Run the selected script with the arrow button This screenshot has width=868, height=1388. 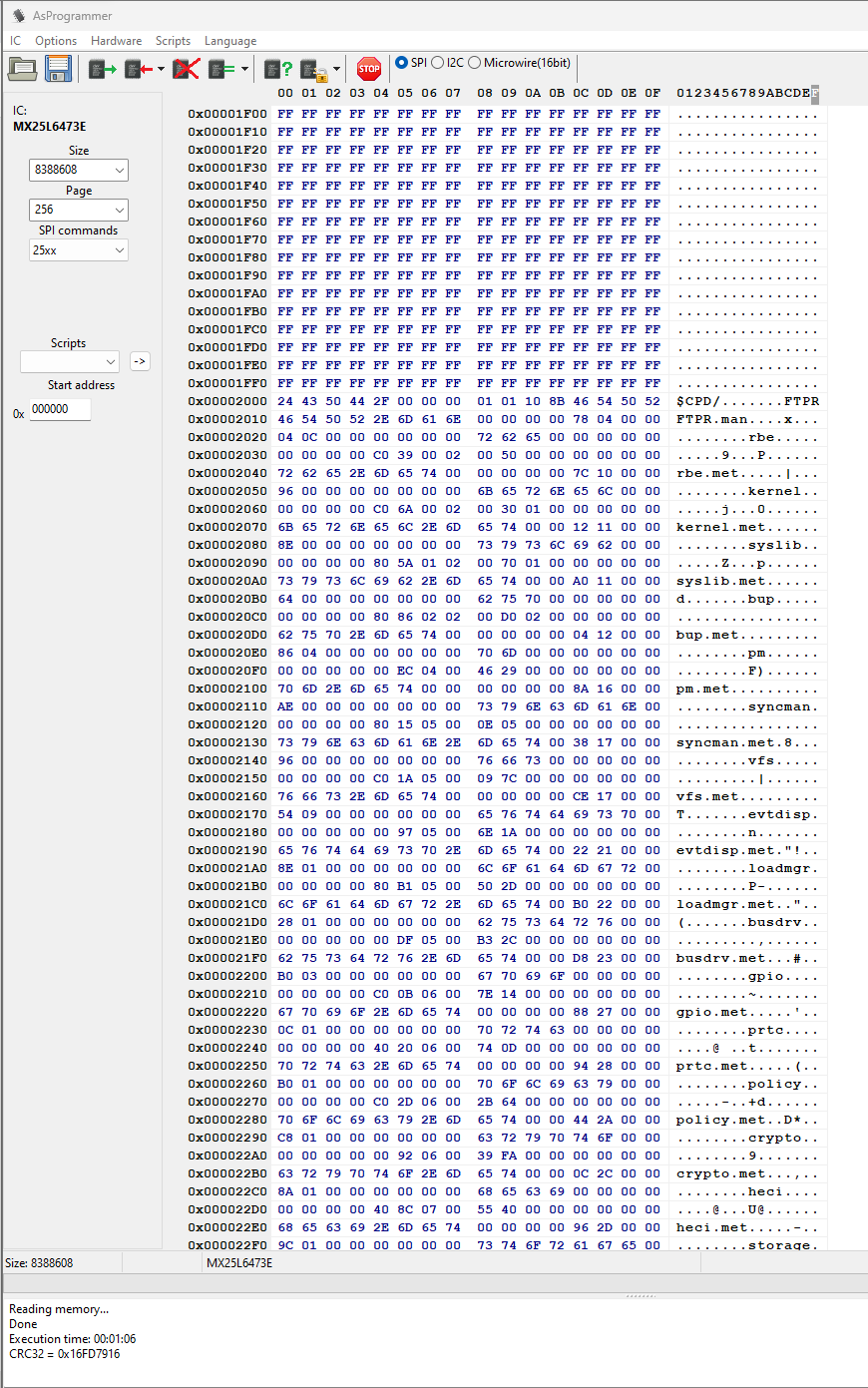point(140,361)
